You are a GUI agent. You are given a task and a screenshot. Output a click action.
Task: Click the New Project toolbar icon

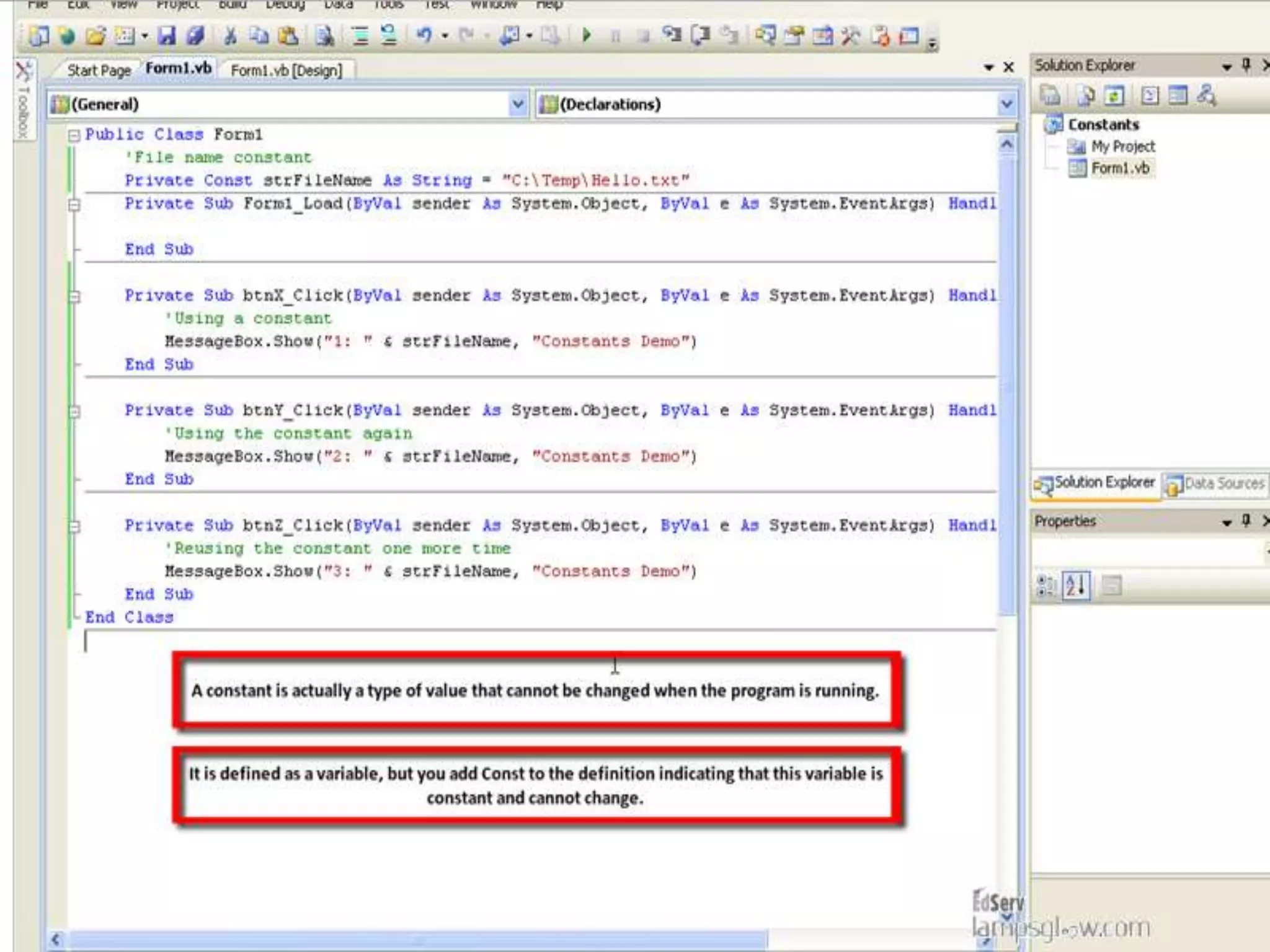(x=38, y=35)
